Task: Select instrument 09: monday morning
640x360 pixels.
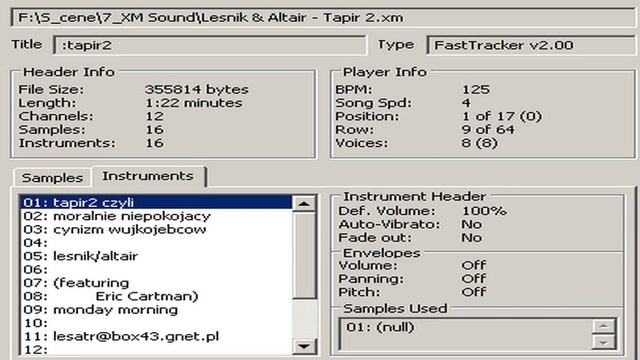Action: [x=156, y=310]
